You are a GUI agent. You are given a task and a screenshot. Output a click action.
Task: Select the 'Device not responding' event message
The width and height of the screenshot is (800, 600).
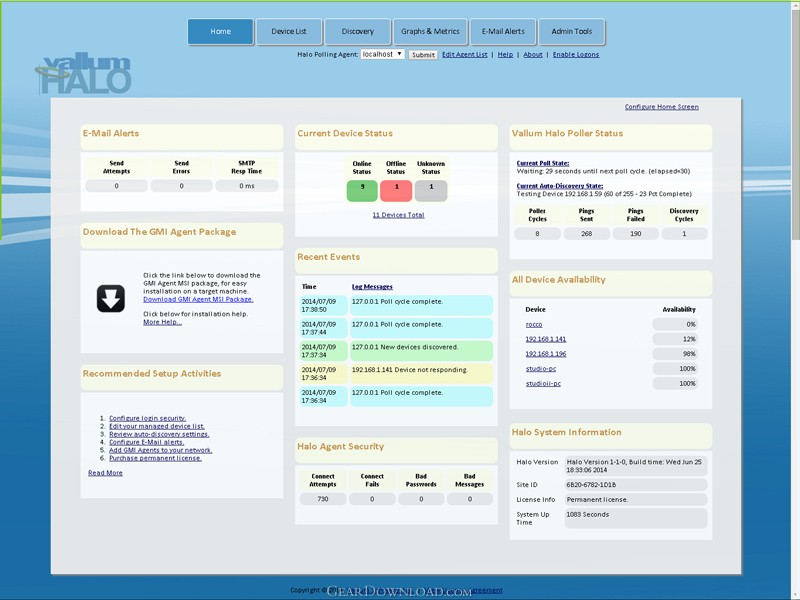(421, 373)
